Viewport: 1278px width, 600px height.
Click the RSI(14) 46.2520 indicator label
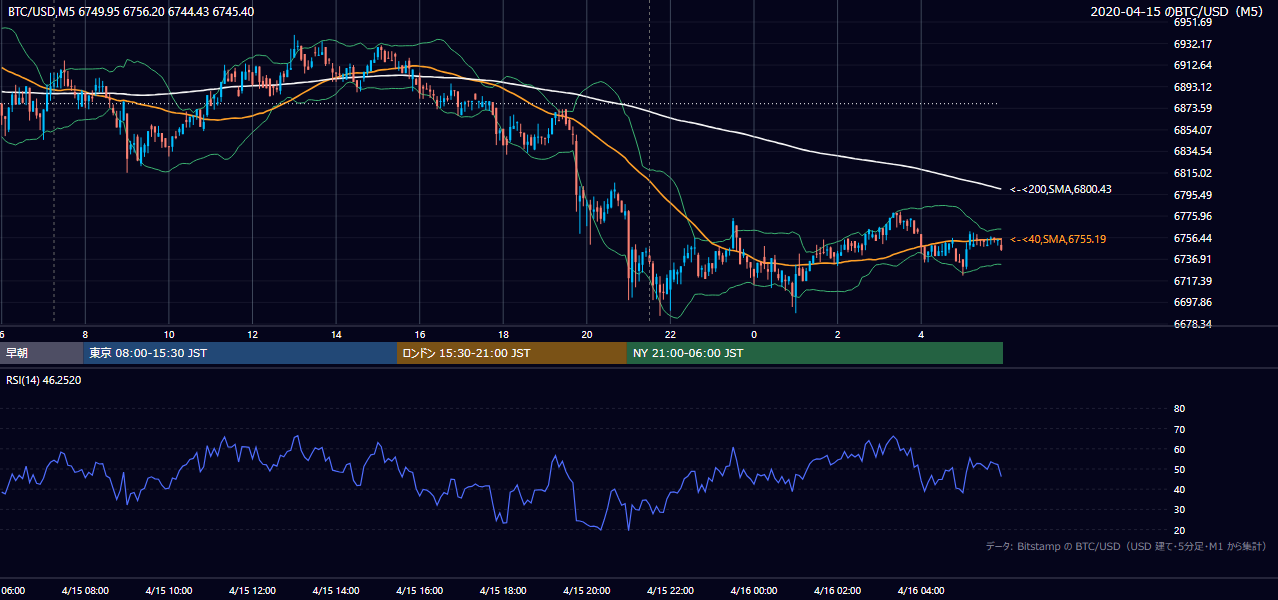click(44, 380)
